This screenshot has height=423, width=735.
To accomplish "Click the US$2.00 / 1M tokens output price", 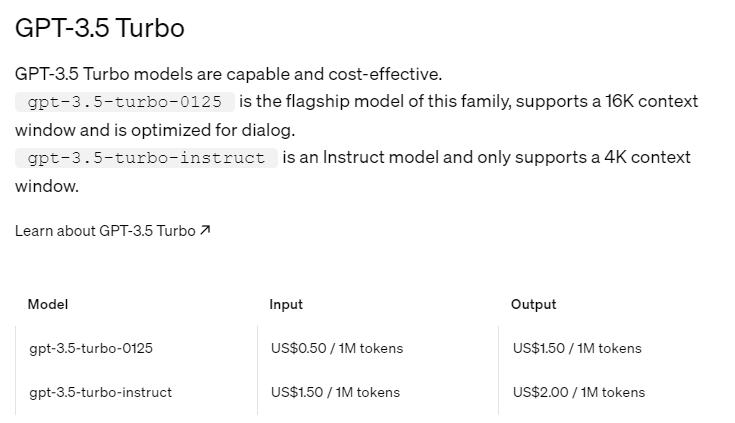I will 579,392.
